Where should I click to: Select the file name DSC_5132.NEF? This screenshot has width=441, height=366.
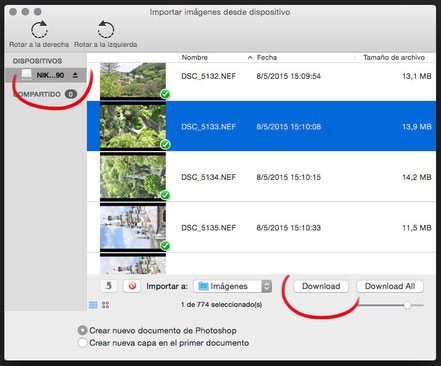click(x=208, y=76)
